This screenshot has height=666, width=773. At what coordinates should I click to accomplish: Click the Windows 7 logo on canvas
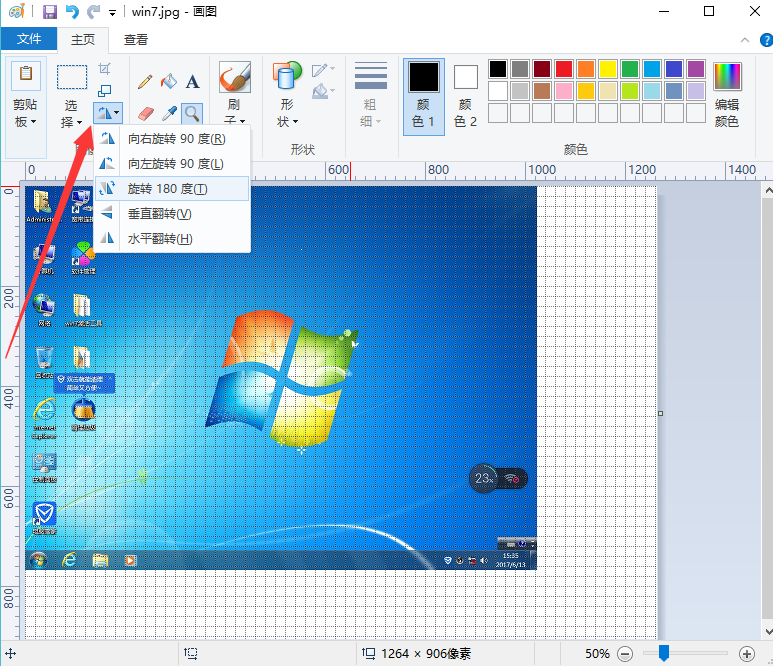281,377
